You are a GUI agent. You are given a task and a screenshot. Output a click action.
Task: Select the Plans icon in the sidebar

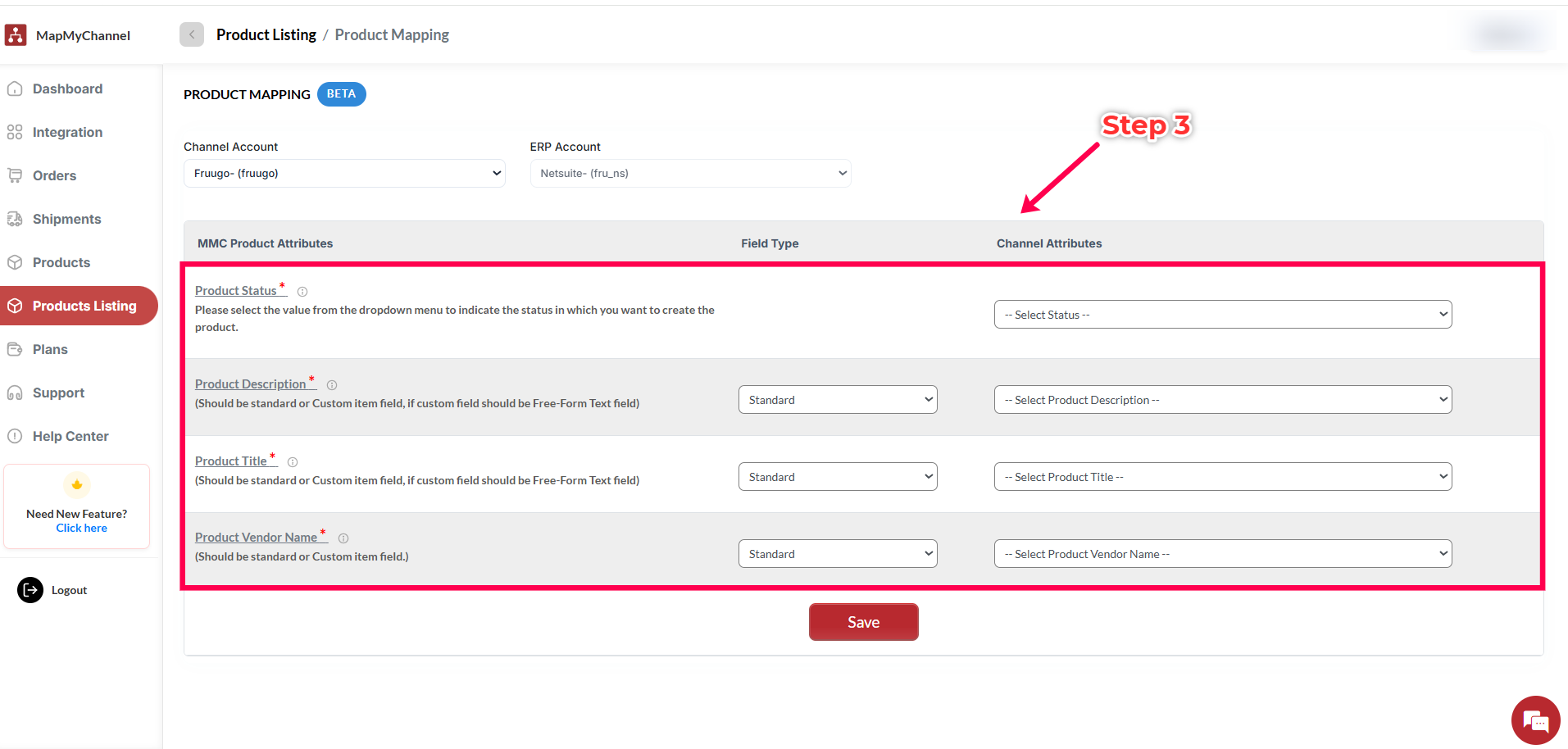[16, 349]
